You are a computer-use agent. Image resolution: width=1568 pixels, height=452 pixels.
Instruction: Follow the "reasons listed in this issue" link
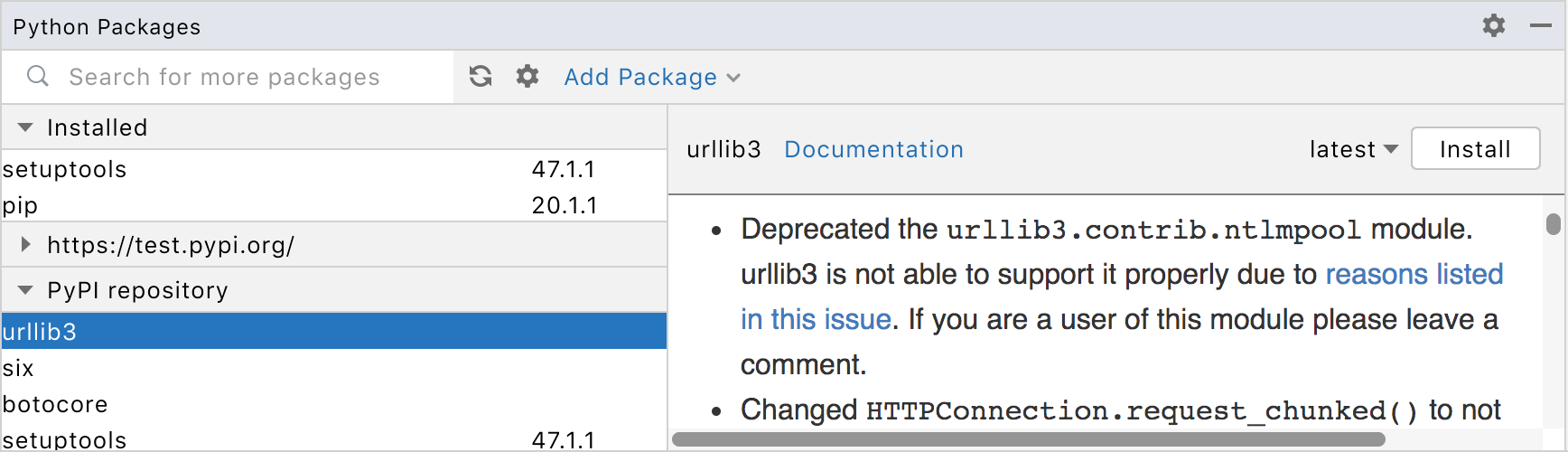pos(1414,274)
